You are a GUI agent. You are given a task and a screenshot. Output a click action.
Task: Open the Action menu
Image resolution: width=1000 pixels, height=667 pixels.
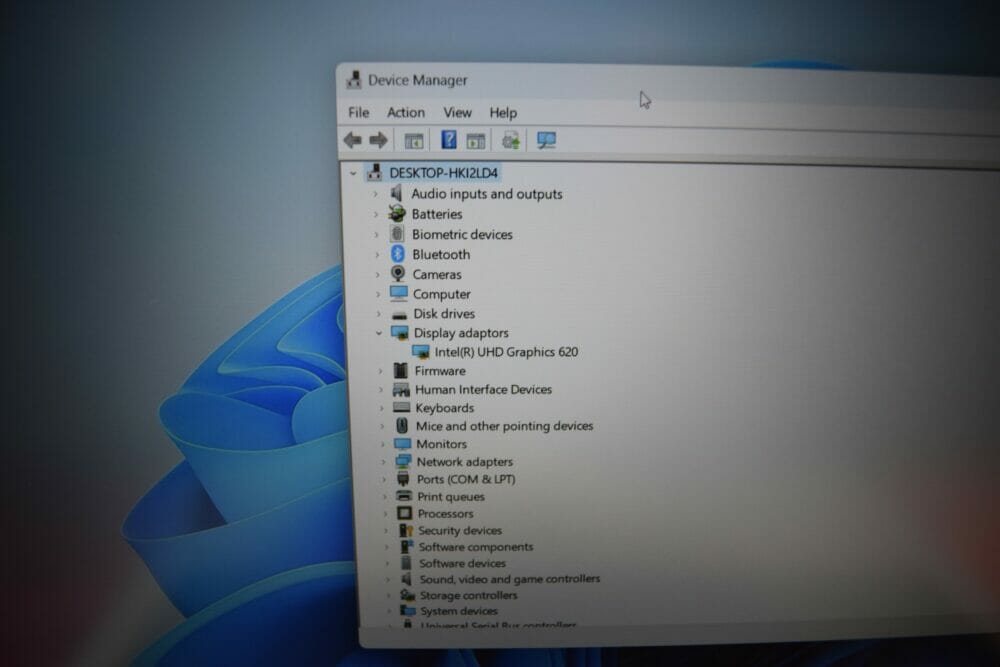coord(406,112)
